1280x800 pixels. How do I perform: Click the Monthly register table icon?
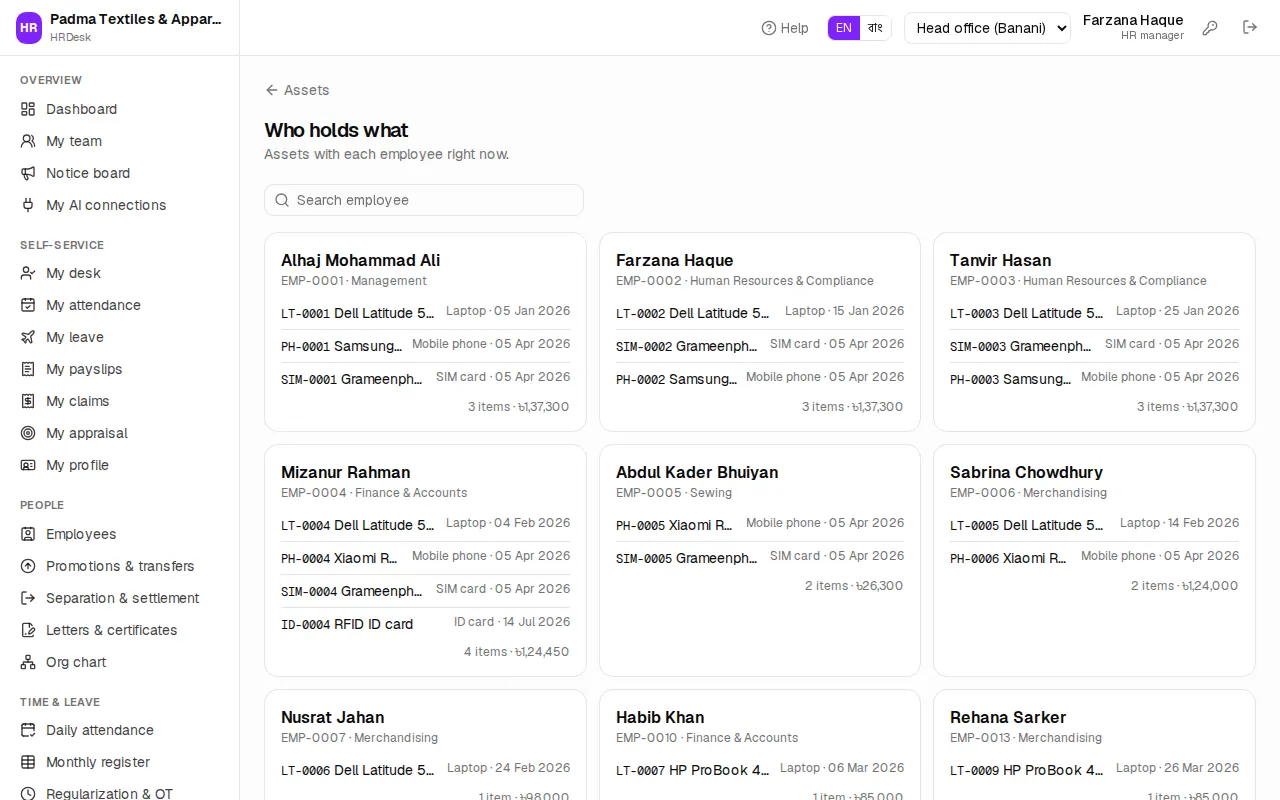(x=28, y=762)
